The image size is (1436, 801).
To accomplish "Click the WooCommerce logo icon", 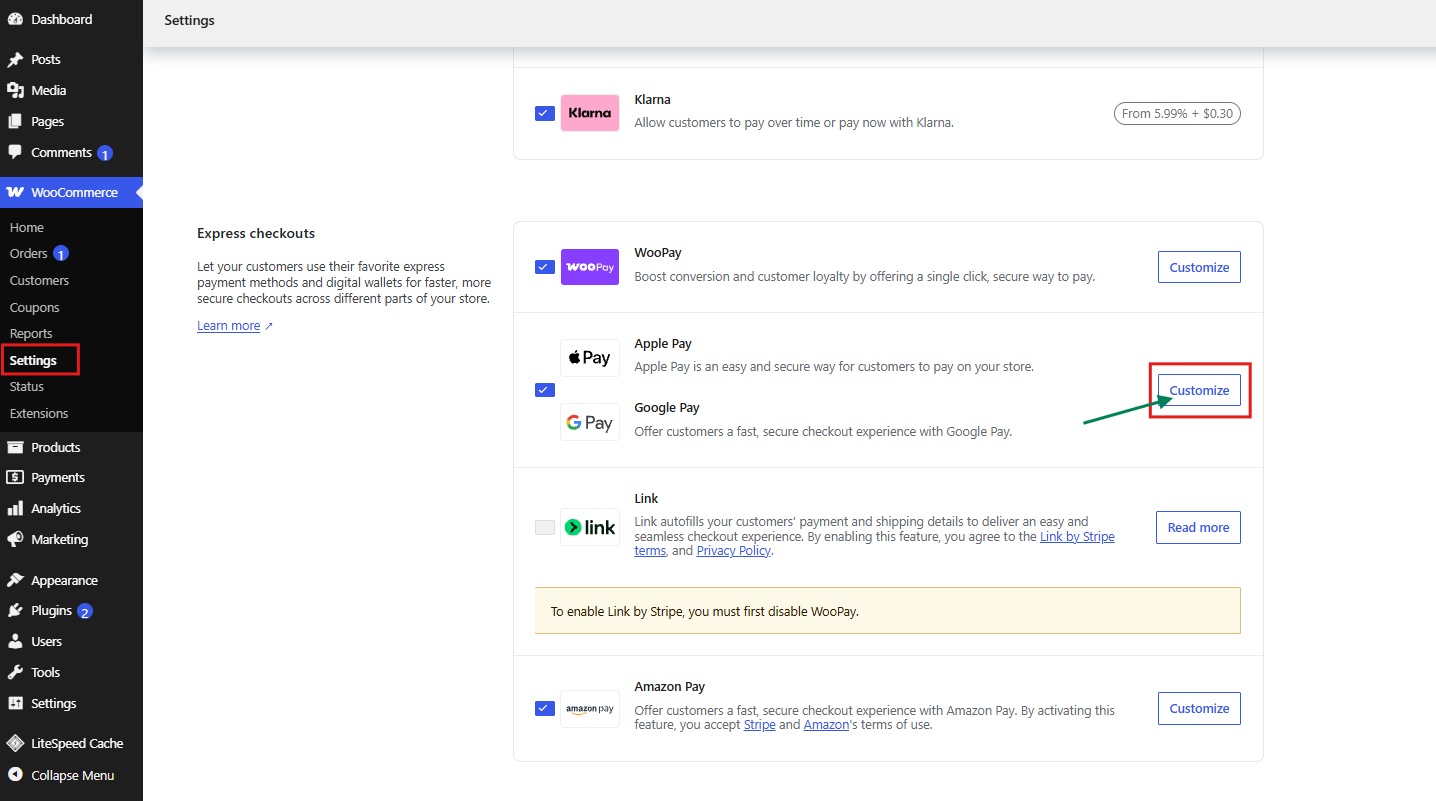I will point(15,192).
